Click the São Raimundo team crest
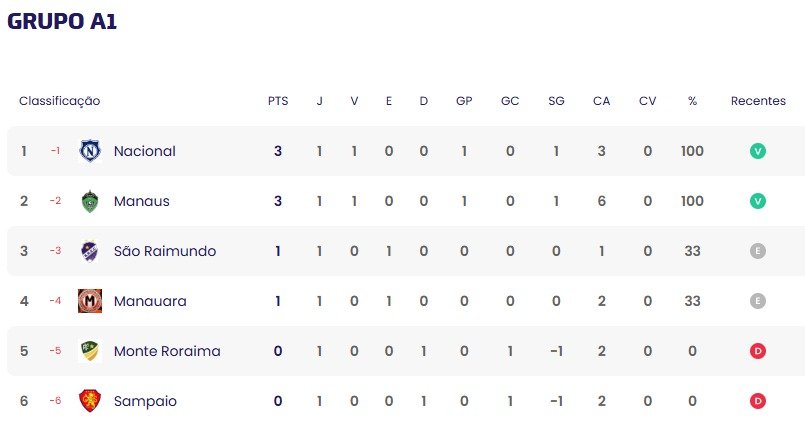 point(90,251)
